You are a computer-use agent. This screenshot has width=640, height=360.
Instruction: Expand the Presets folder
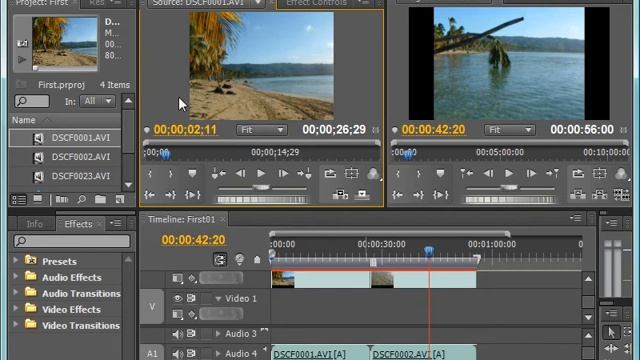pos(16,260)
